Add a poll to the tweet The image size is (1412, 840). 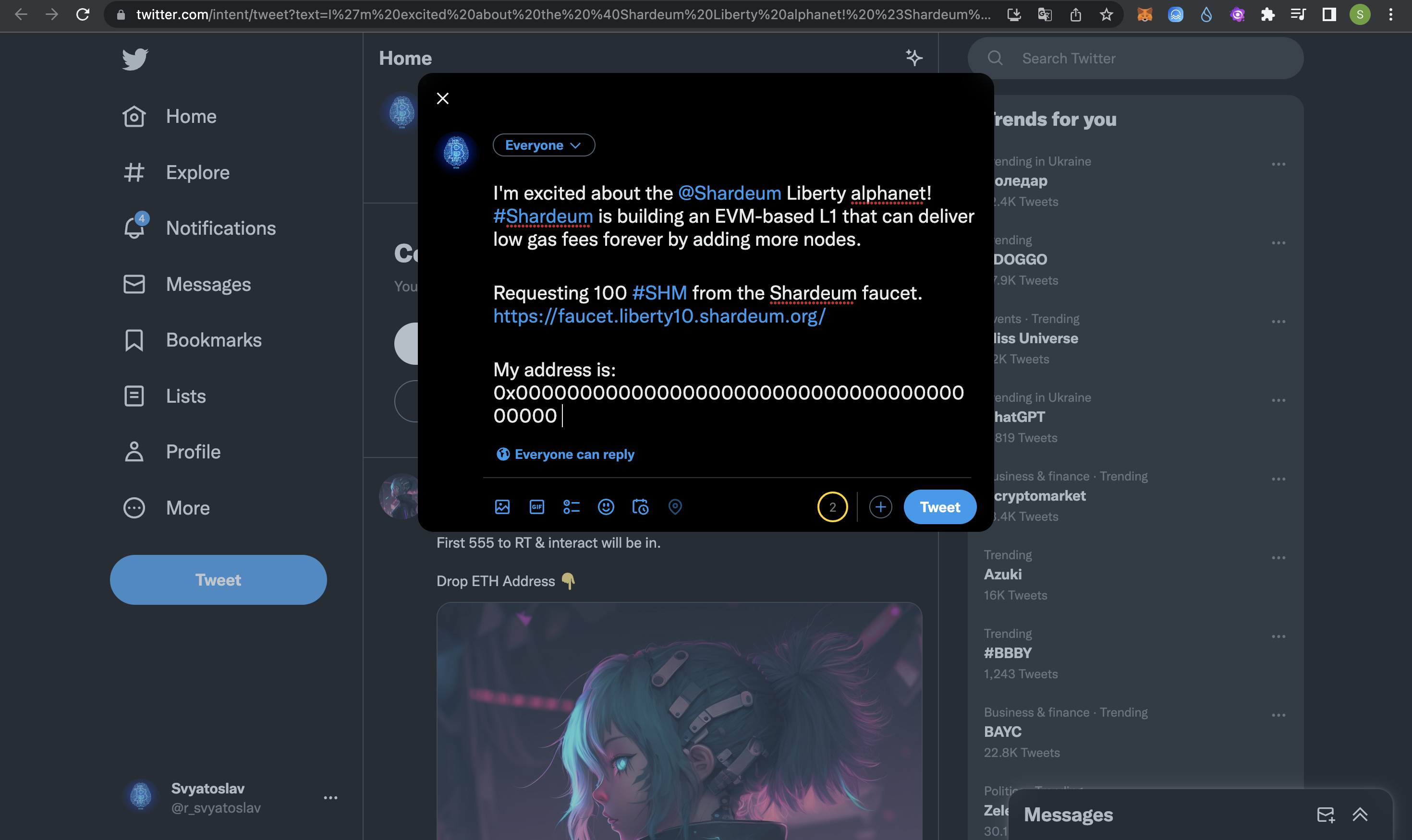tap(572, 506)
